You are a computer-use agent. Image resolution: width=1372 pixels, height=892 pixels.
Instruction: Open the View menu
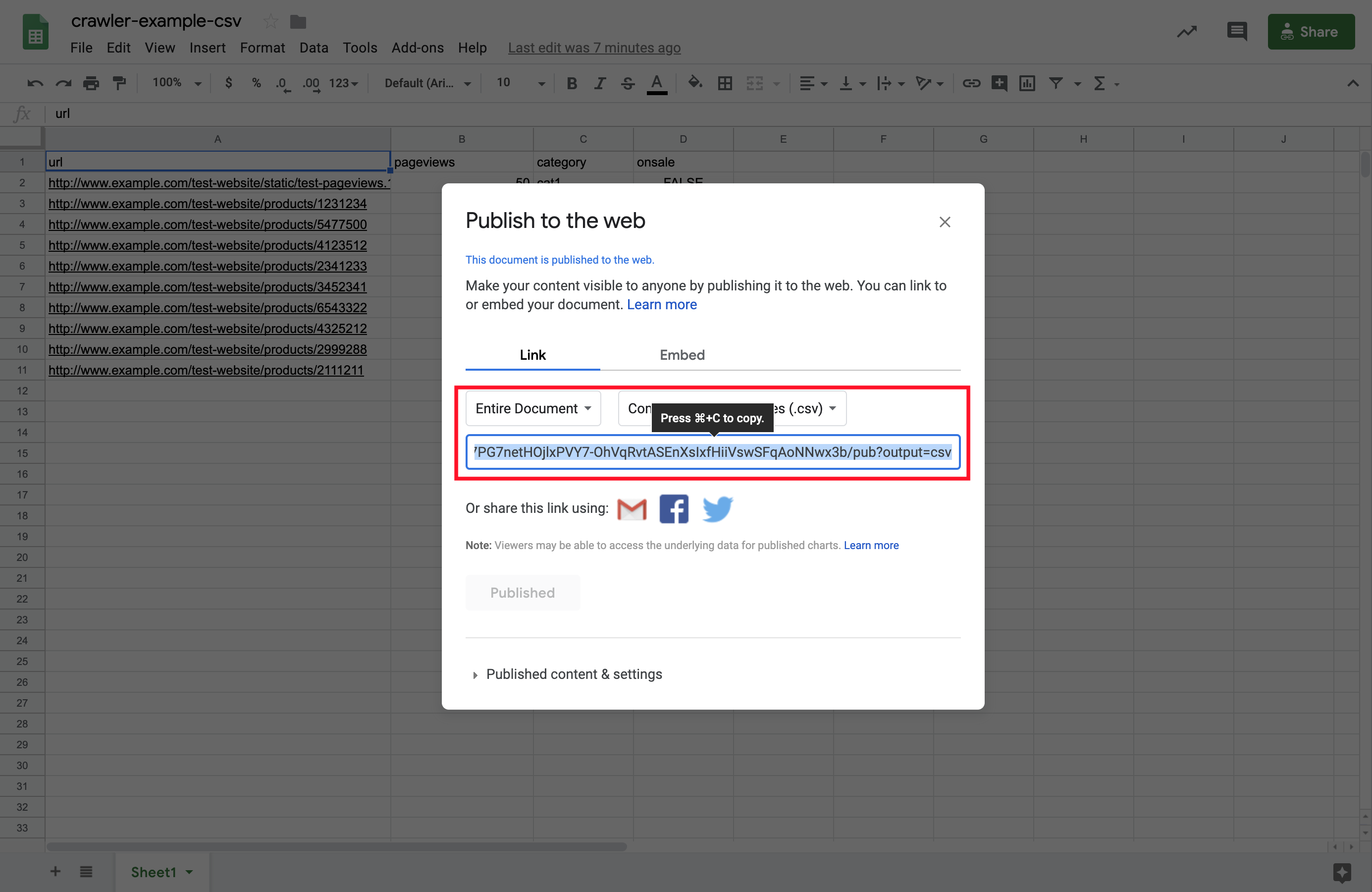click(159, 47)
